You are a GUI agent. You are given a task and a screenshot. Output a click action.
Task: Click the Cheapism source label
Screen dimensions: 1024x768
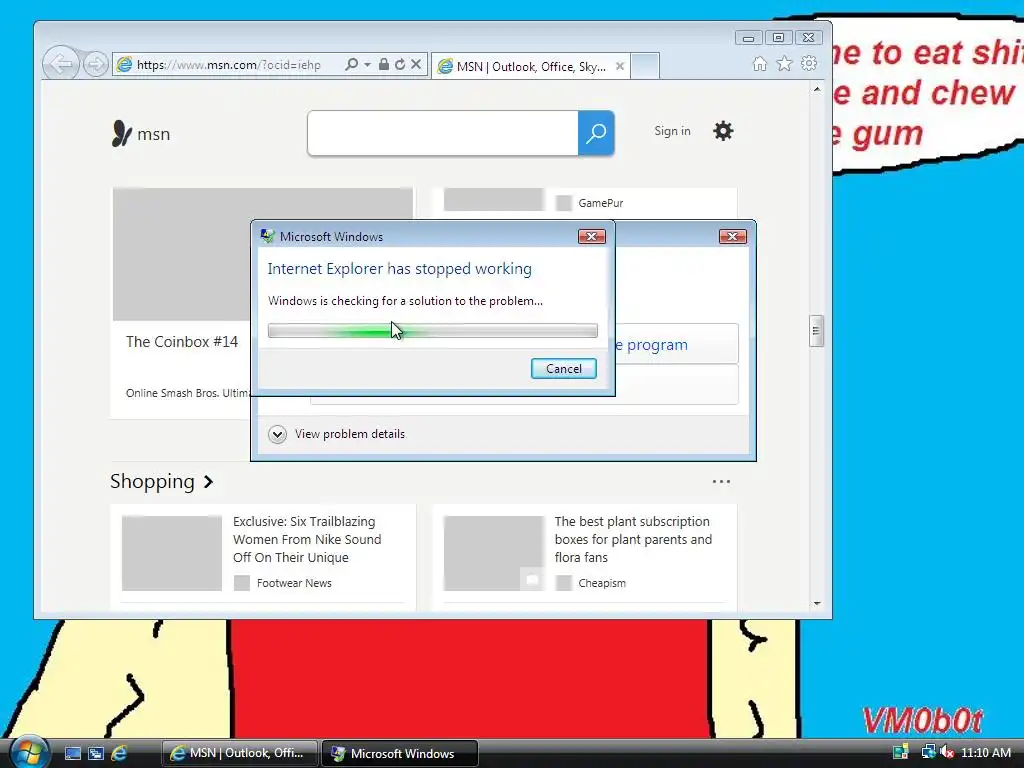pos(602,583)
